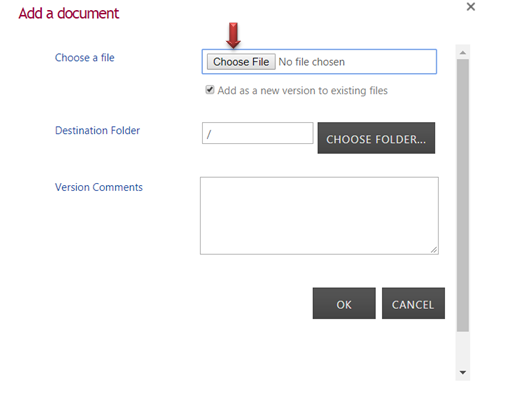The image size is (506, 393).
Task: Click the Destination Folder label
Action: [x=97, y=130]
